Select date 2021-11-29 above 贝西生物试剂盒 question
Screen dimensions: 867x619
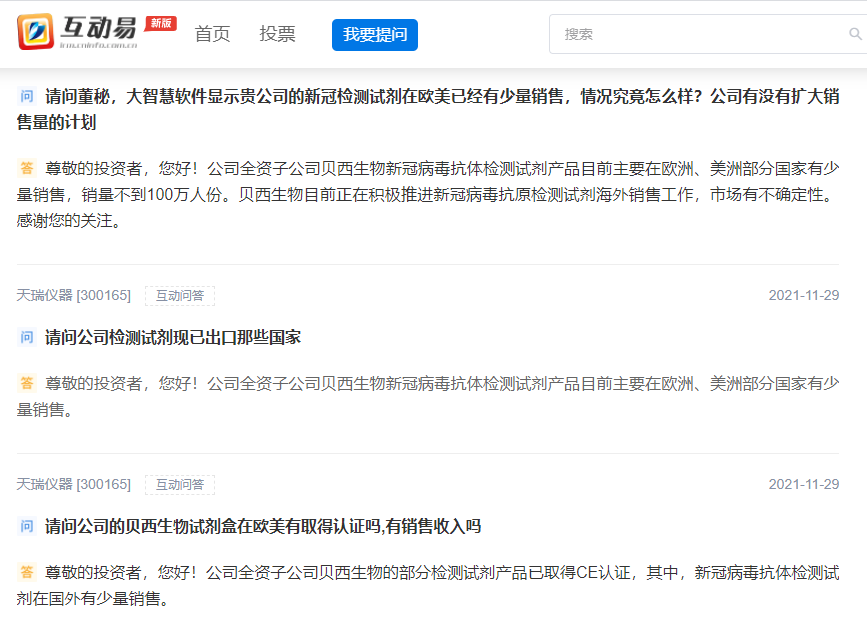click(x=803, y=485)
